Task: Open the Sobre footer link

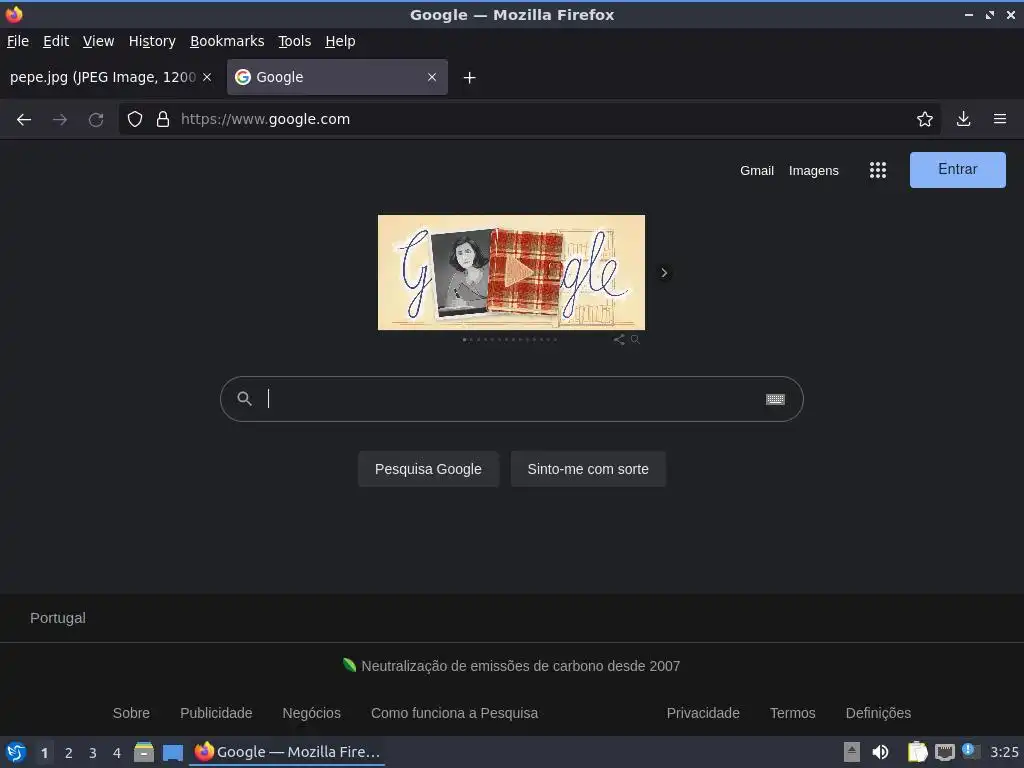Action: tap(131, 713)
